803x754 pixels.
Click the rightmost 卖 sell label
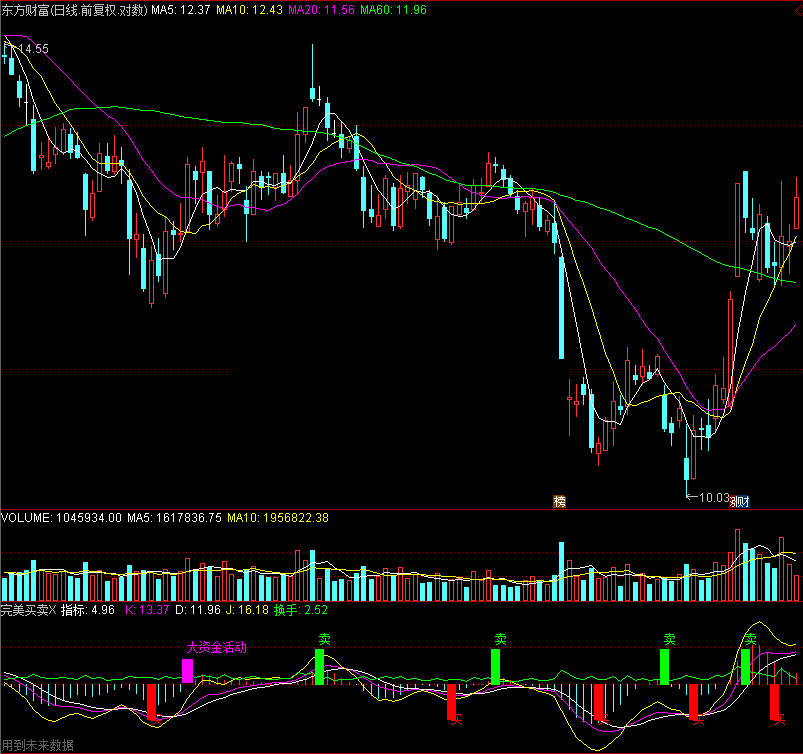pyautogui.click(x=751, y=639)
